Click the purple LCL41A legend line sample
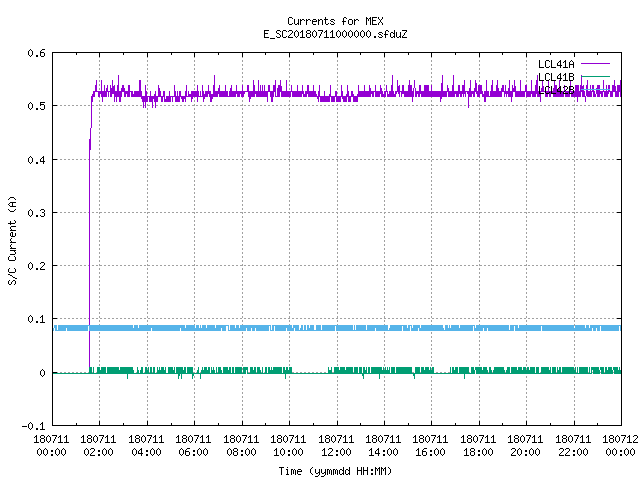This screenshot has width=640, height=480. pos(595,64)
